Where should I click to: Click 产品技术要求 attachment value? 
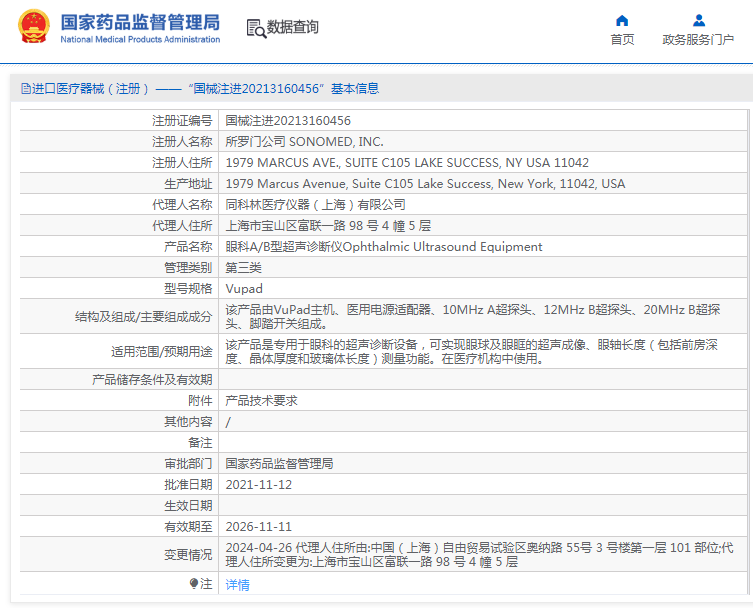click(261, 401)
